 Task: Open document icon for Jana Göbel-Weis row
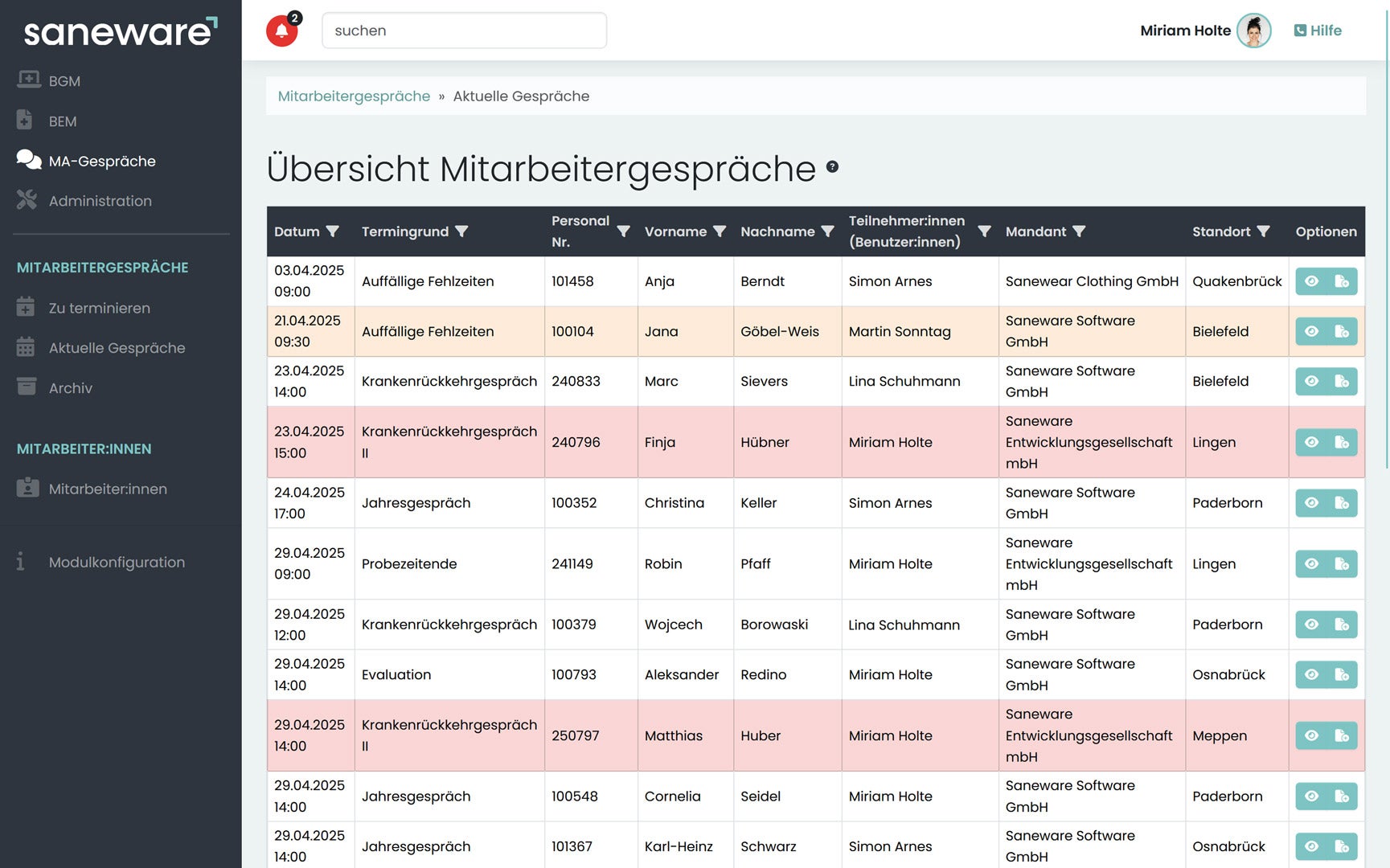point(1342,331)
